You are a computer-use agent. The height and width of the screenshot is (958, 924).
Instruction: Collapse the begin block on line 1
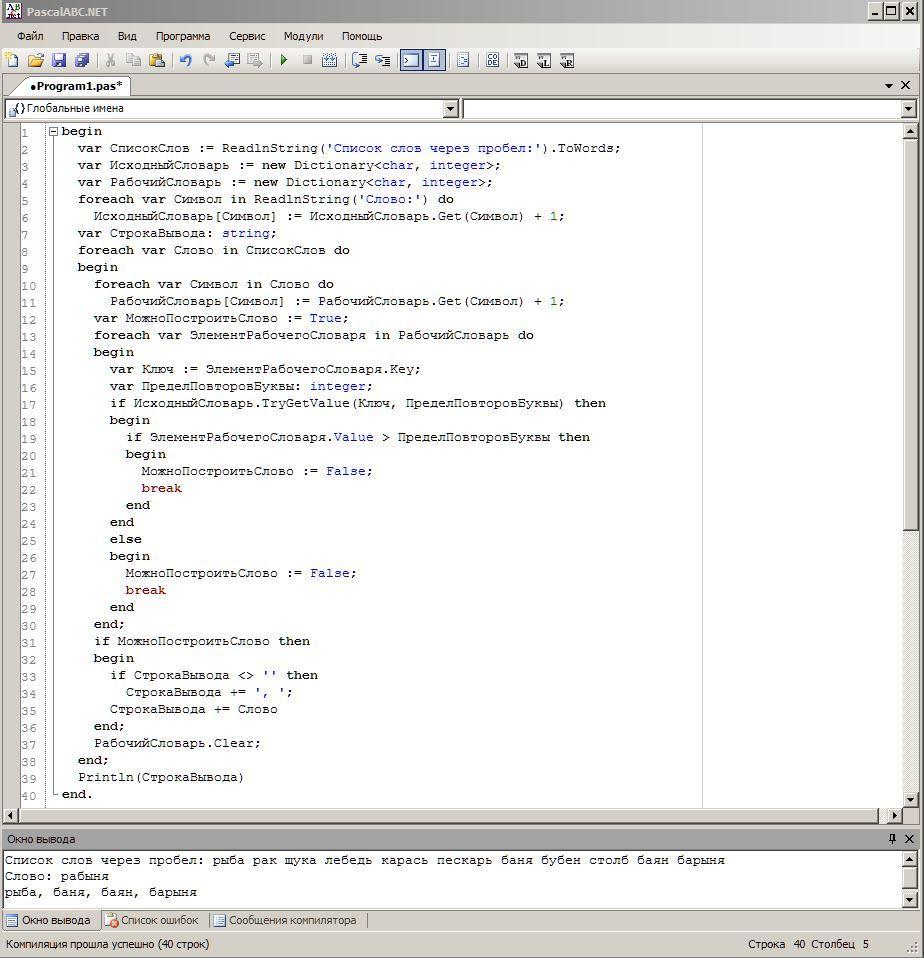(x=53, y=131)
